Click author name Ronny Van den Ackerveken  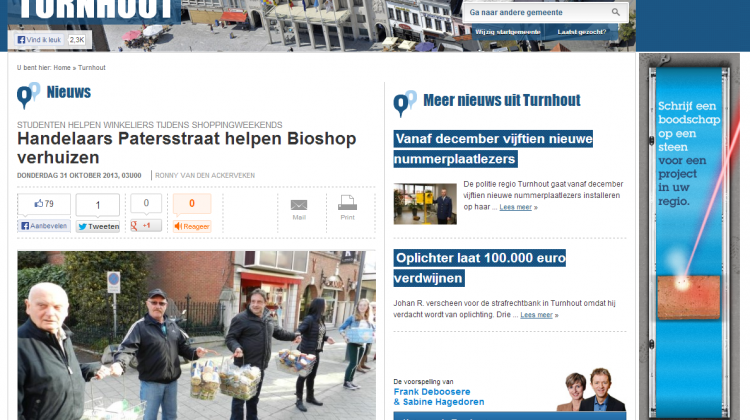pos(205,176)
